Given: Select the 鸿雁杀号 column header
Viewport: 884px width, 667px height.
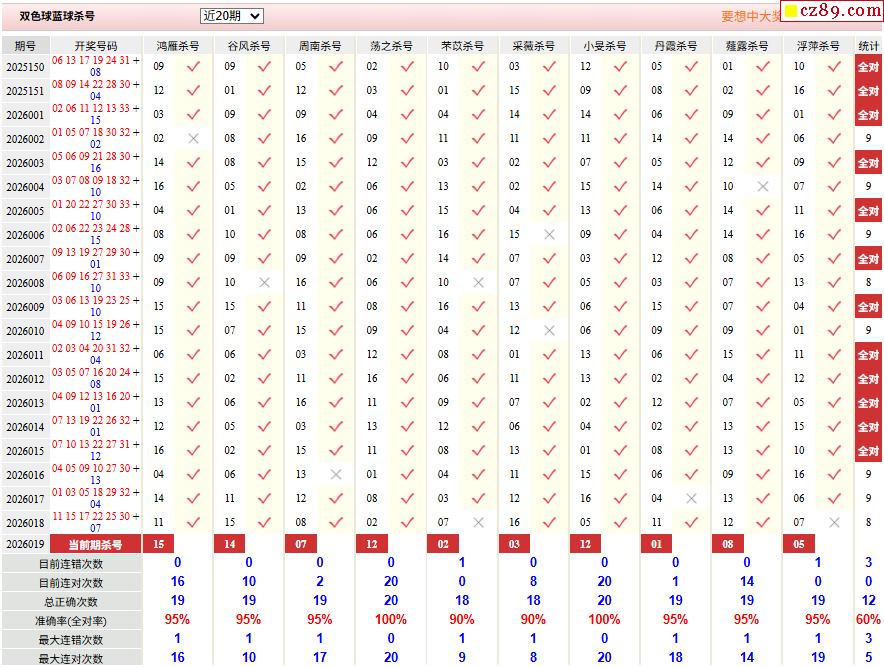Looking at the screenshot, I should click(177, 46).
